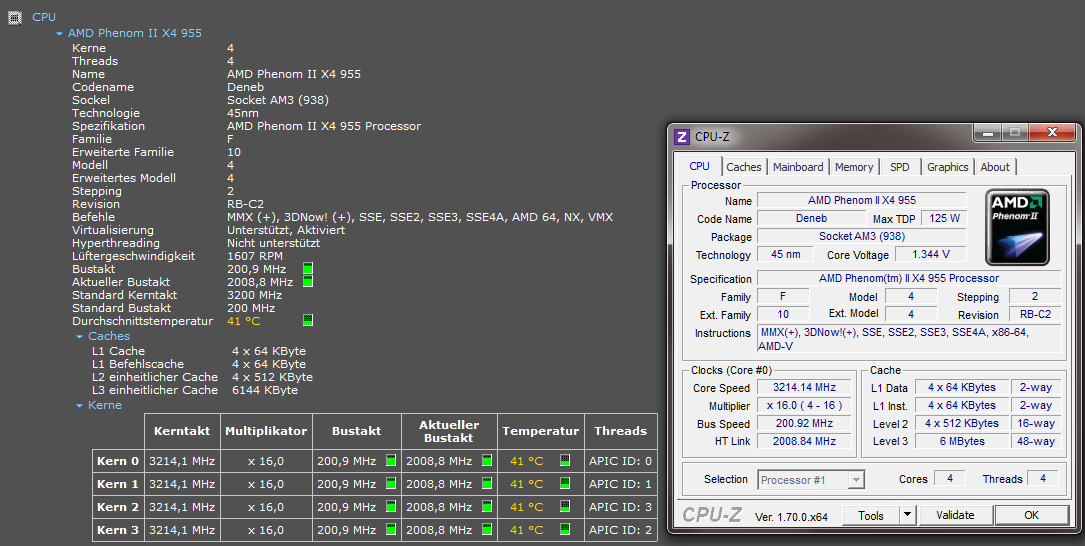Click the Standard Kerntakt value 3200 MHz

tap(255, 295)
